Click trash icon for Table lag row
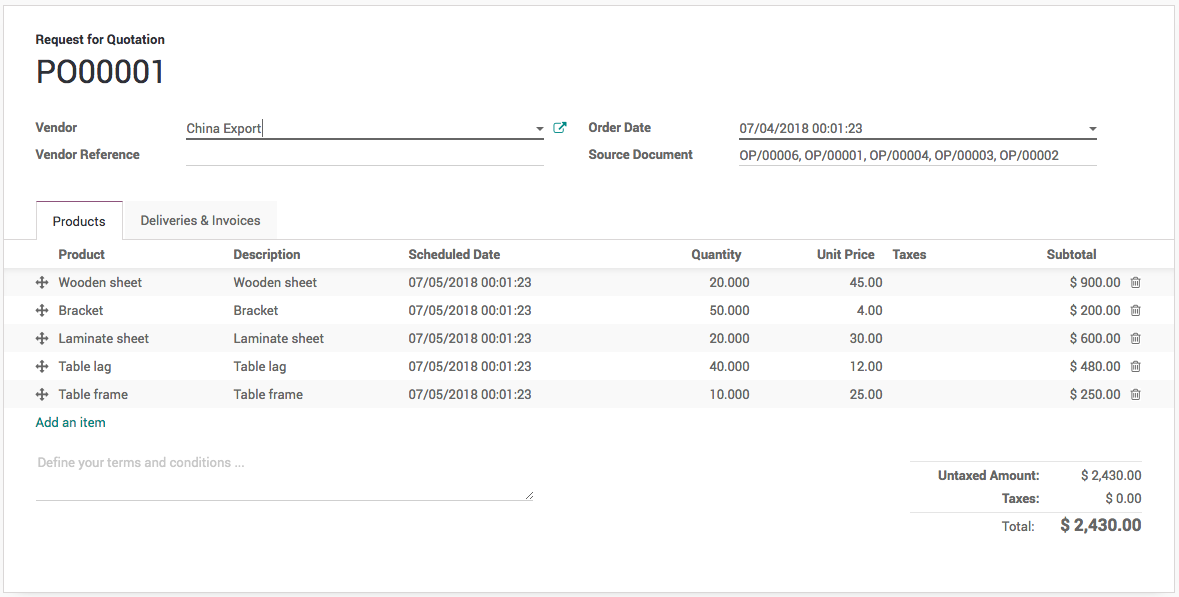Viewport: 1179px width, 597px height. pos(1135,367)
